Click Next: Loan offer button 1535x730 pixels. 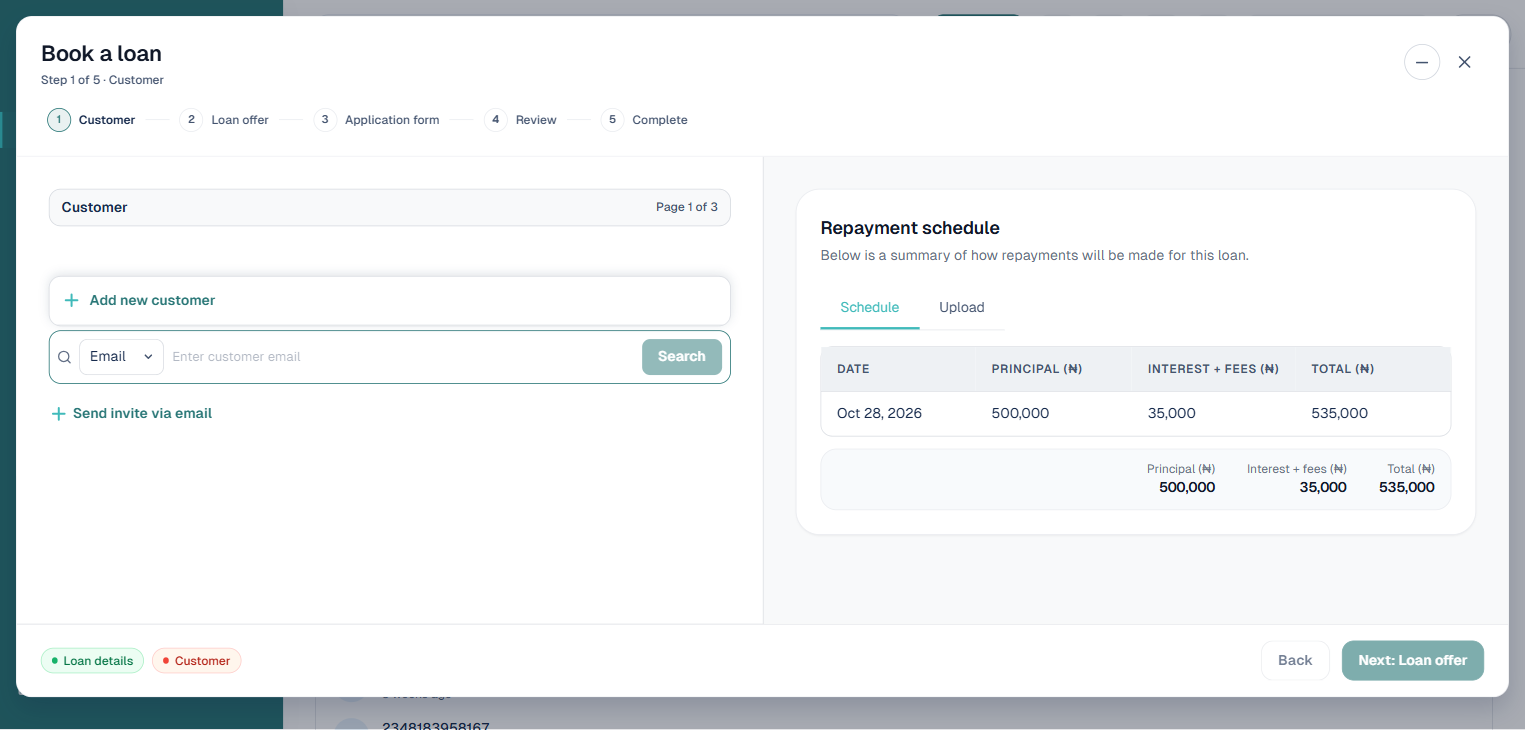1413,661
